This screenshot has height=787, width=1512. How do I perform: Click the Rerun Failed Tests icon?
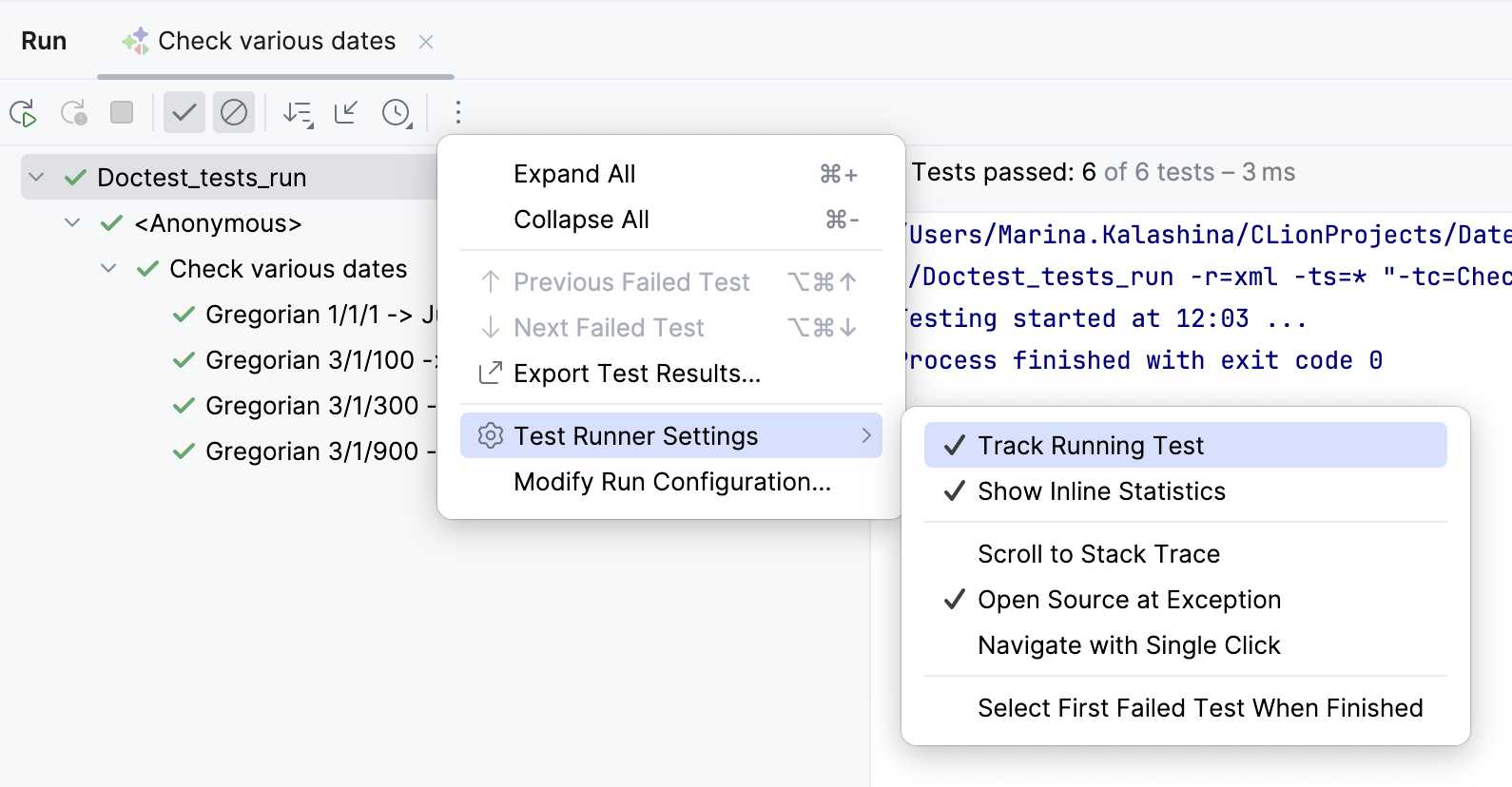click(x=74, y=112)
